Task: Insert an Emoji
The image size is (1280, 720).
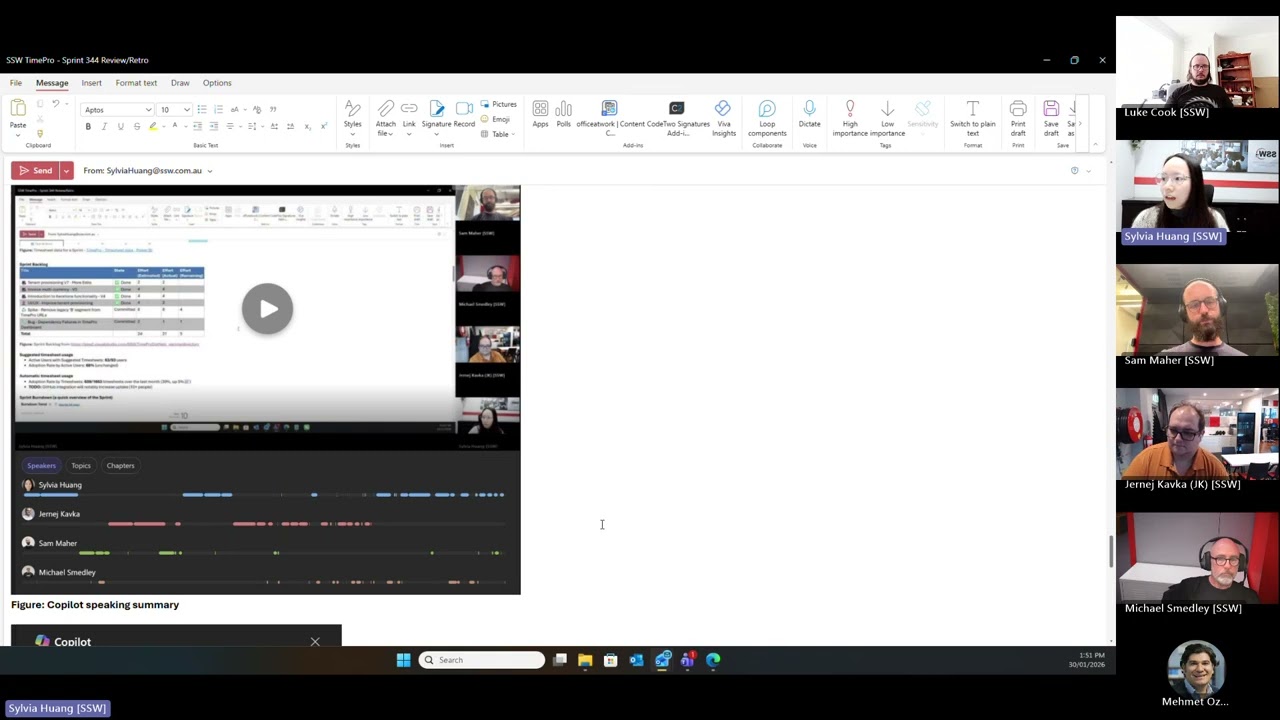Action: [495, 119]
